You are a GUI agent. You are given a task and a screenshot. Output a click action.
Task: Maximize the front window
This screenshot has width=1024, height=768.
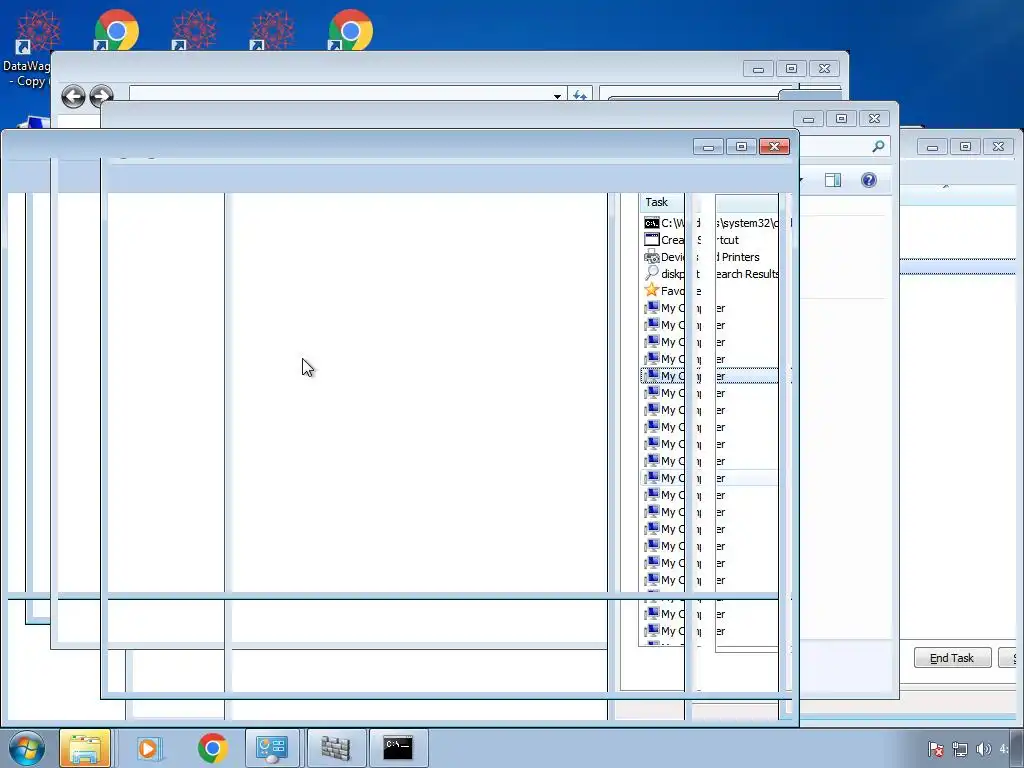pos(741,146)
